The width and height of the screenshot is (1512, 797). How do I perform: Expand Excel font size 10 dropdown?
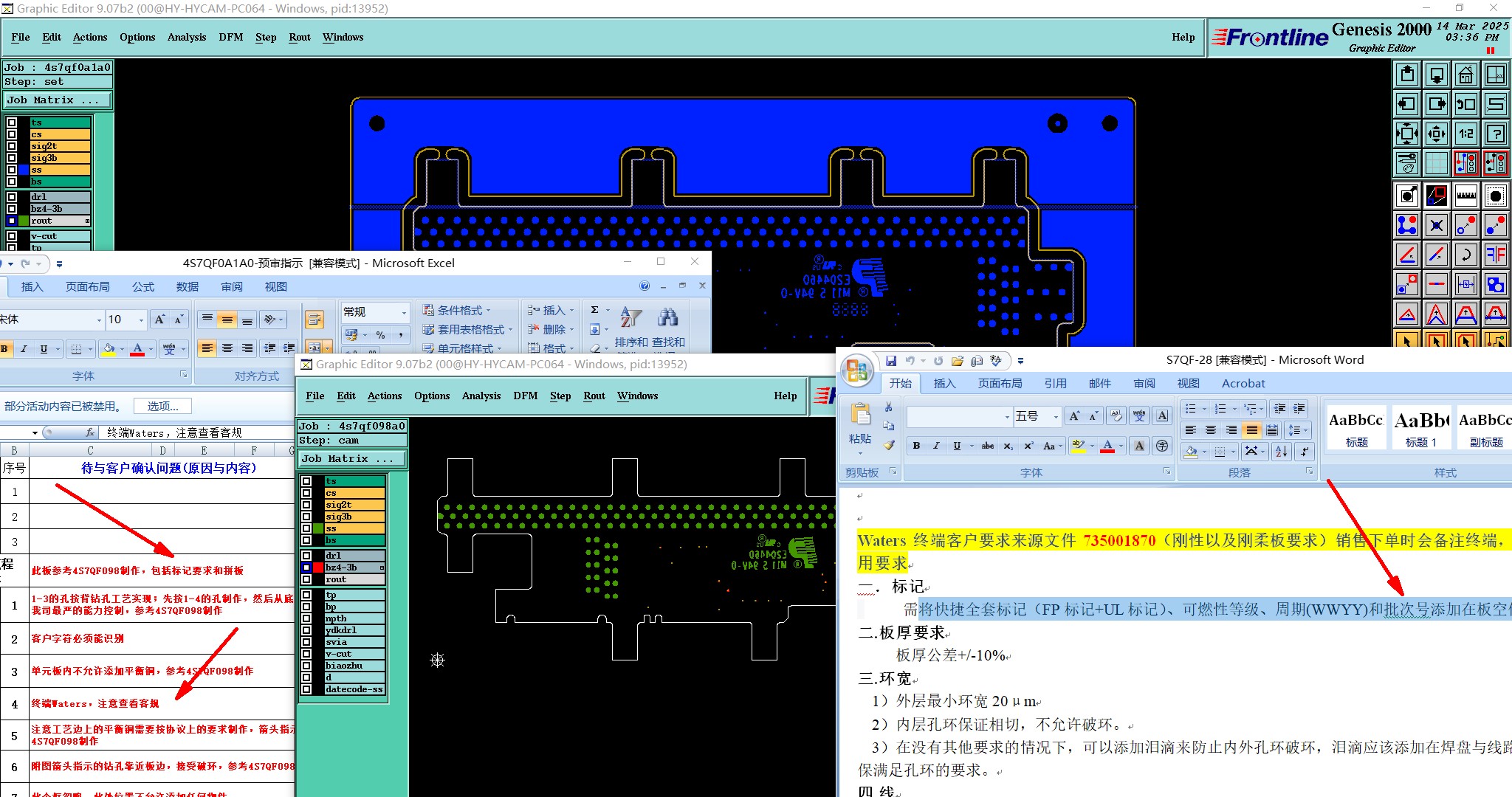[141, 320]
